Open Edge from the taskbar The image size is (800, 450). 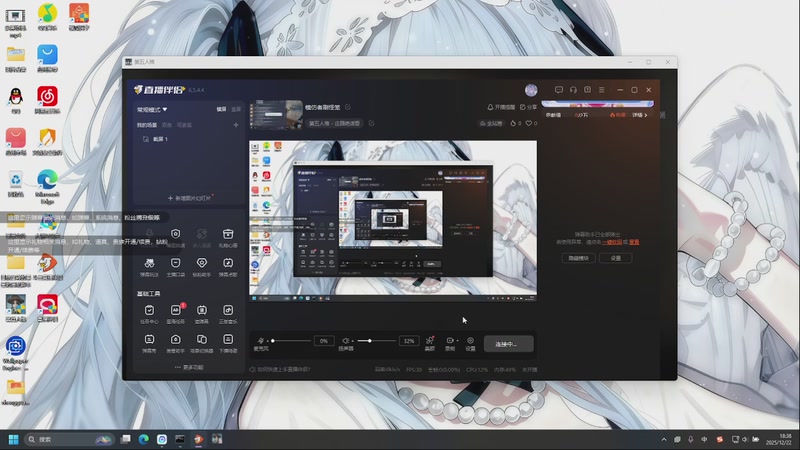143,439
